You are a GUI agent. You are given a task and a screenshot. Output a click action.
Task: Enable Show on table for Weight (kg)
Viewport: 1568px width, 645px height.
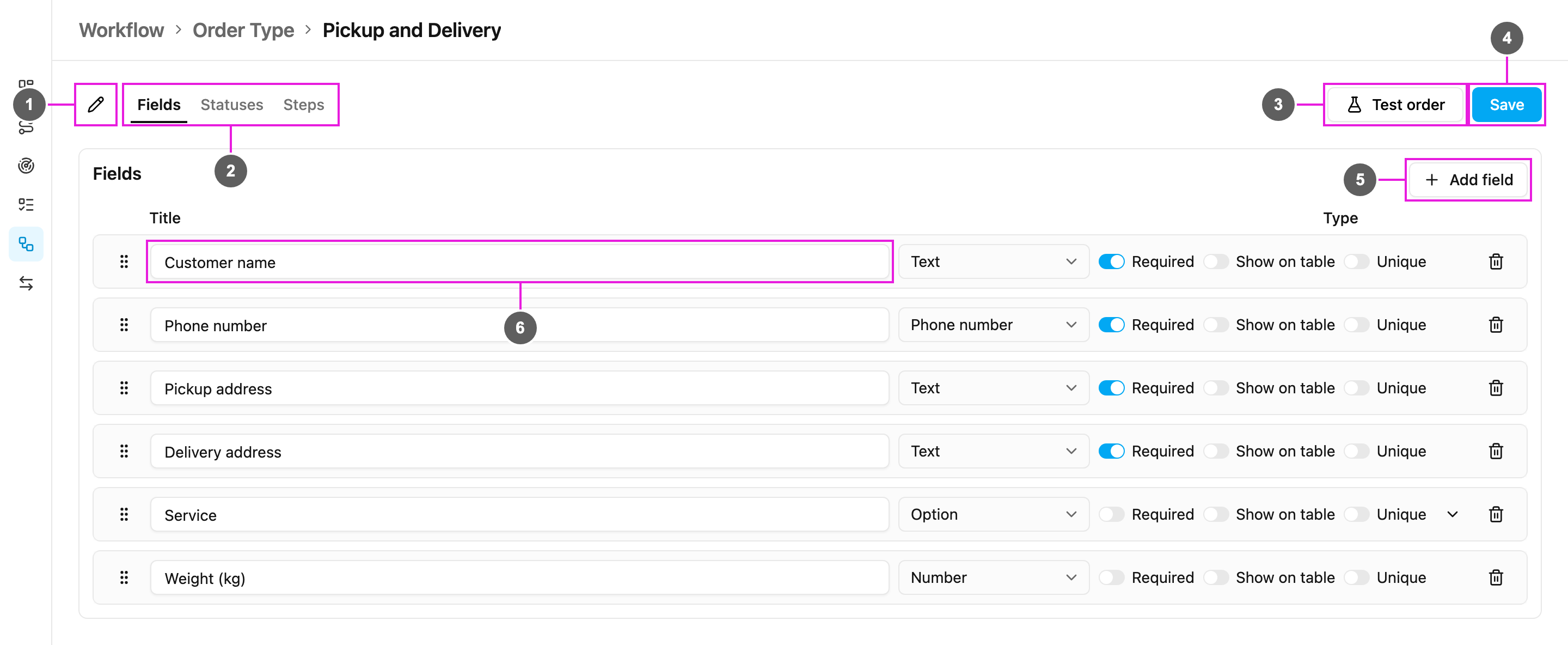tap(1216, 577)
